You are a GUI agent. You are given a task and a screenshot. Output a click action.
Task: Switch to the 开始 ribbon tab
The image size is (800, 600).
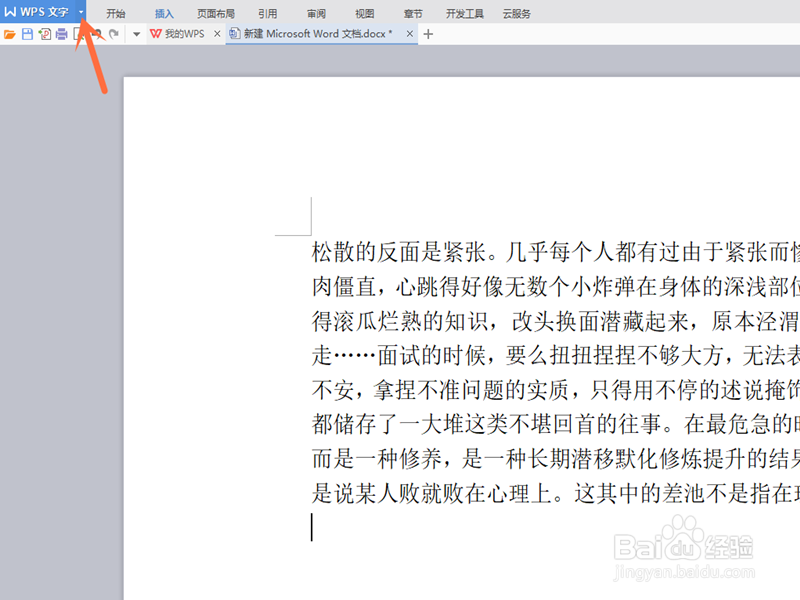coord(116,14)
